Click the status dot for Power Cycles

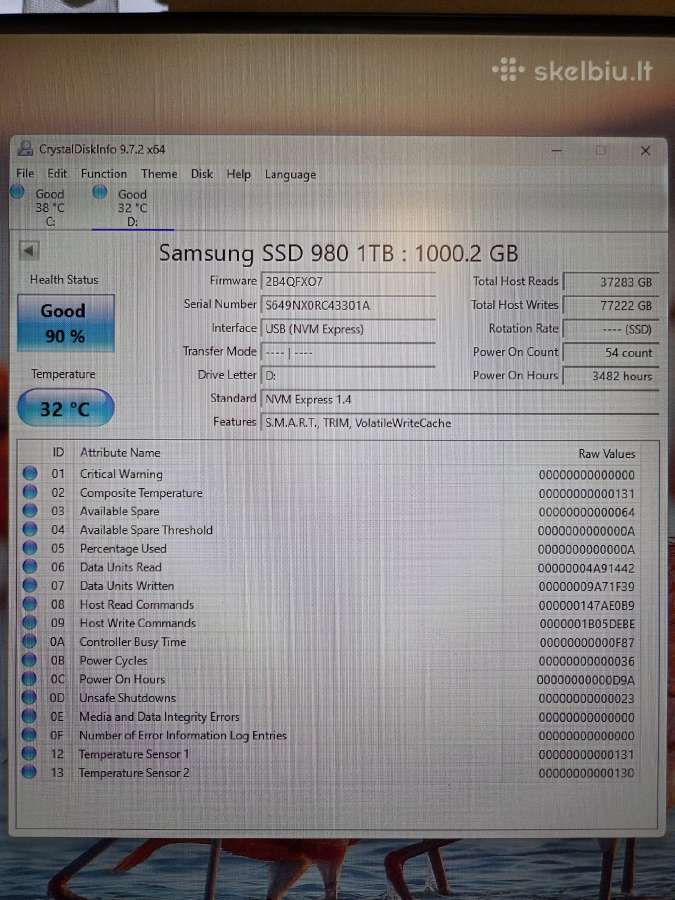pos(29,660)
